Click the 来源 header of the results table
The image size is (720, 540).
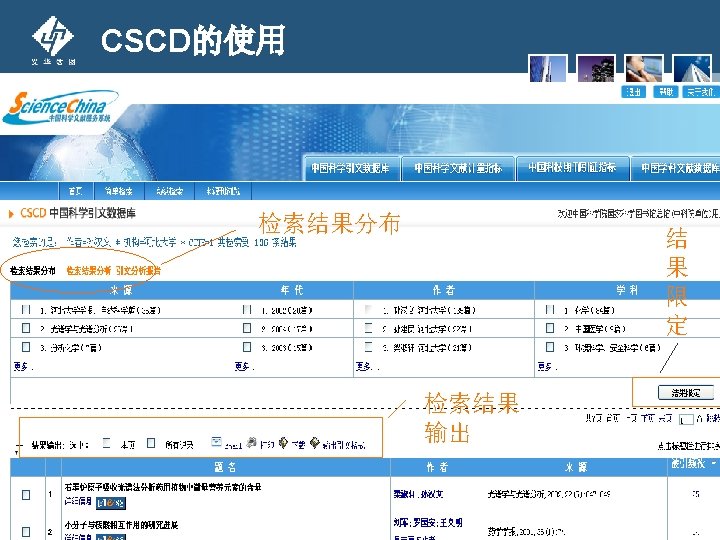tap(576, 467)
